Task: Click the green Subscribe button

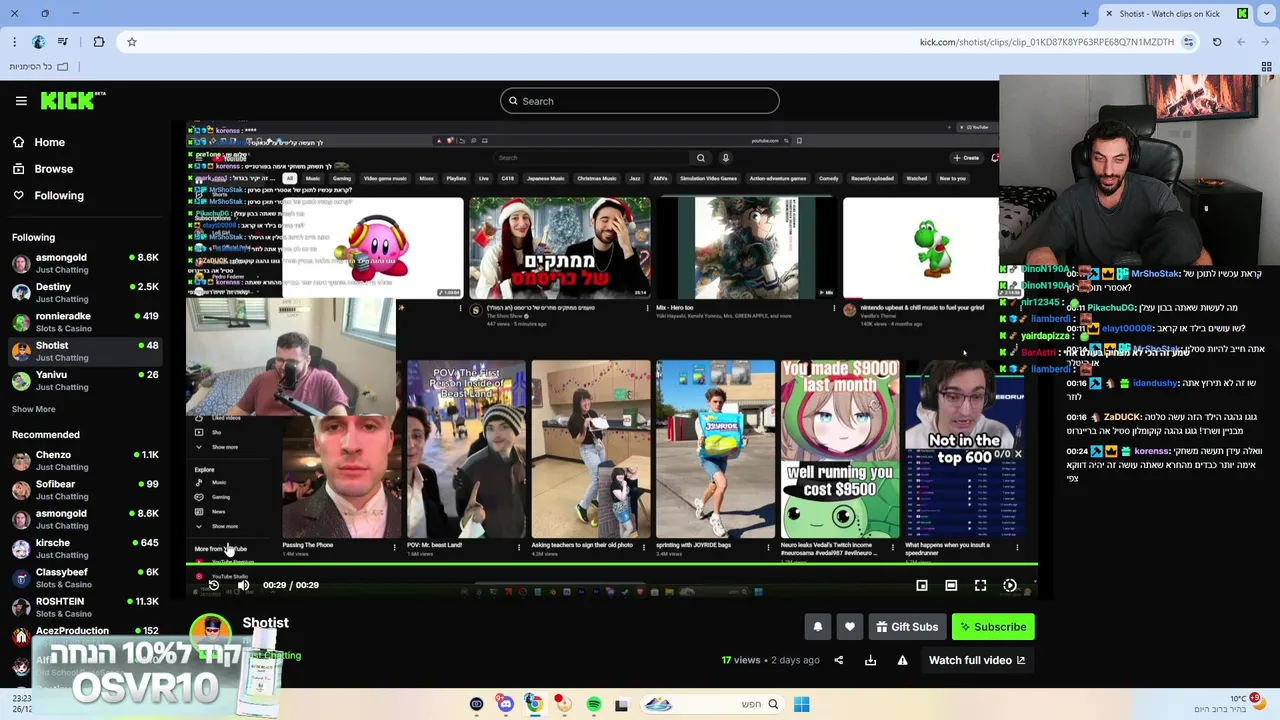Action: point(993,627)
